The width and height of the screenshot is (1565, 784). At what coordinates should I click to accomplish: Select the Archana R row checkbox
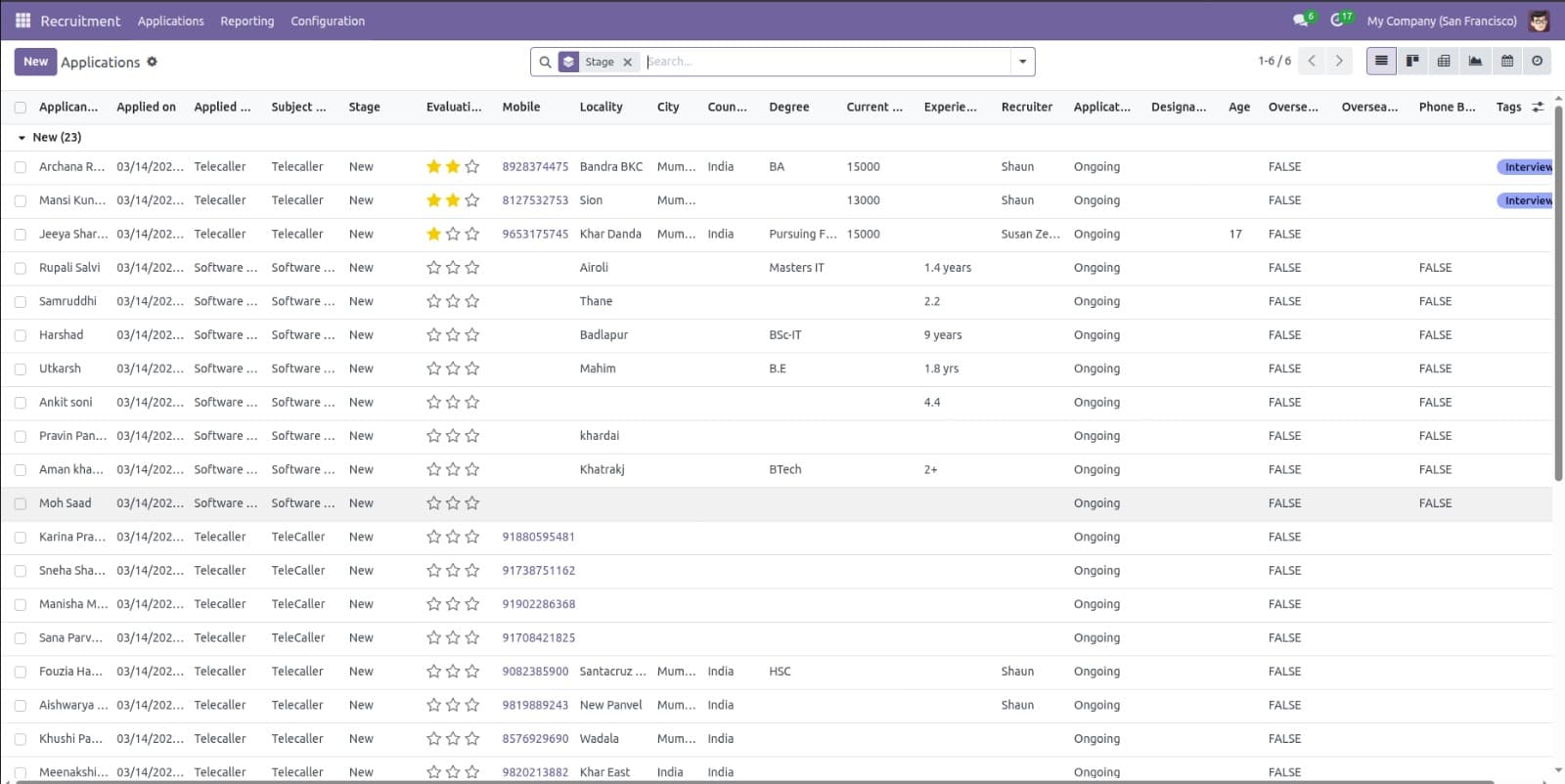click(21, 167)
